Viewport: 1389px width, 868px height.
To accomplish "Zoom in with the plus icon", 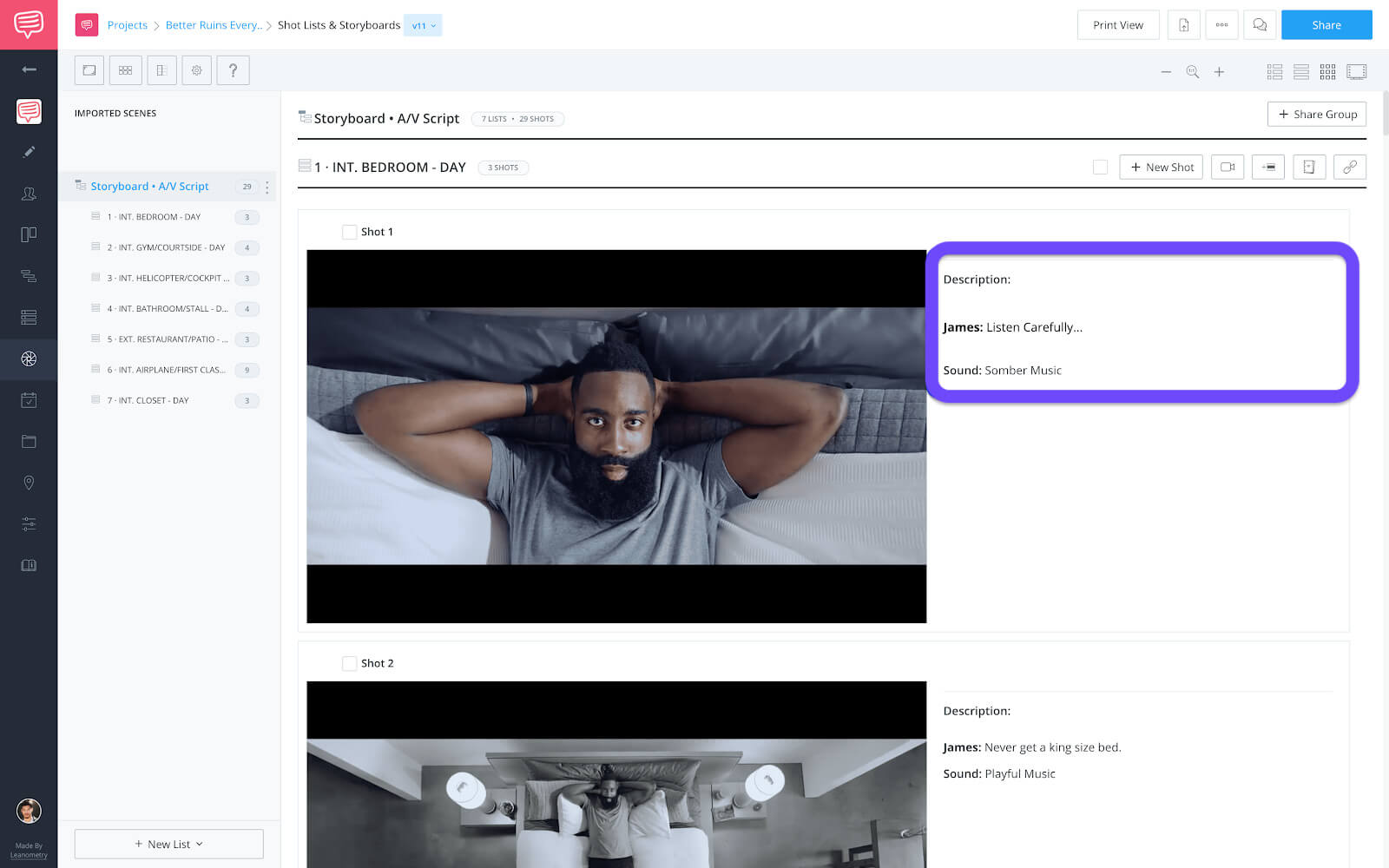I will 1219,72.
